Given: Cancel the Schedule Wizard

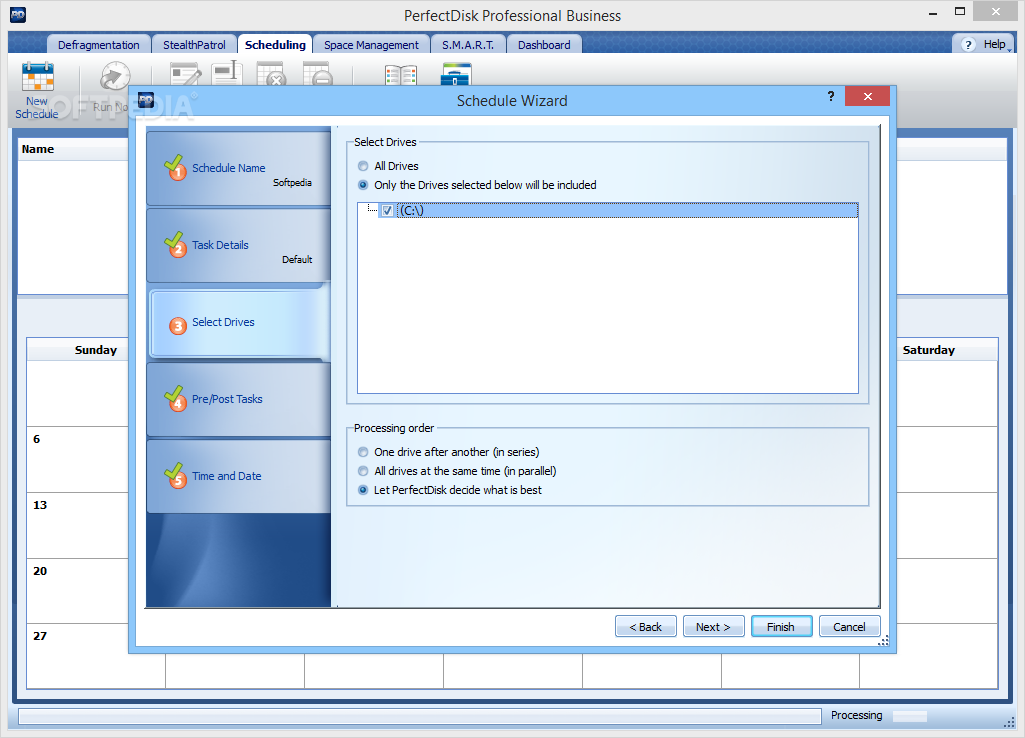Looking at the screenshot, I should tap(849, 627).
